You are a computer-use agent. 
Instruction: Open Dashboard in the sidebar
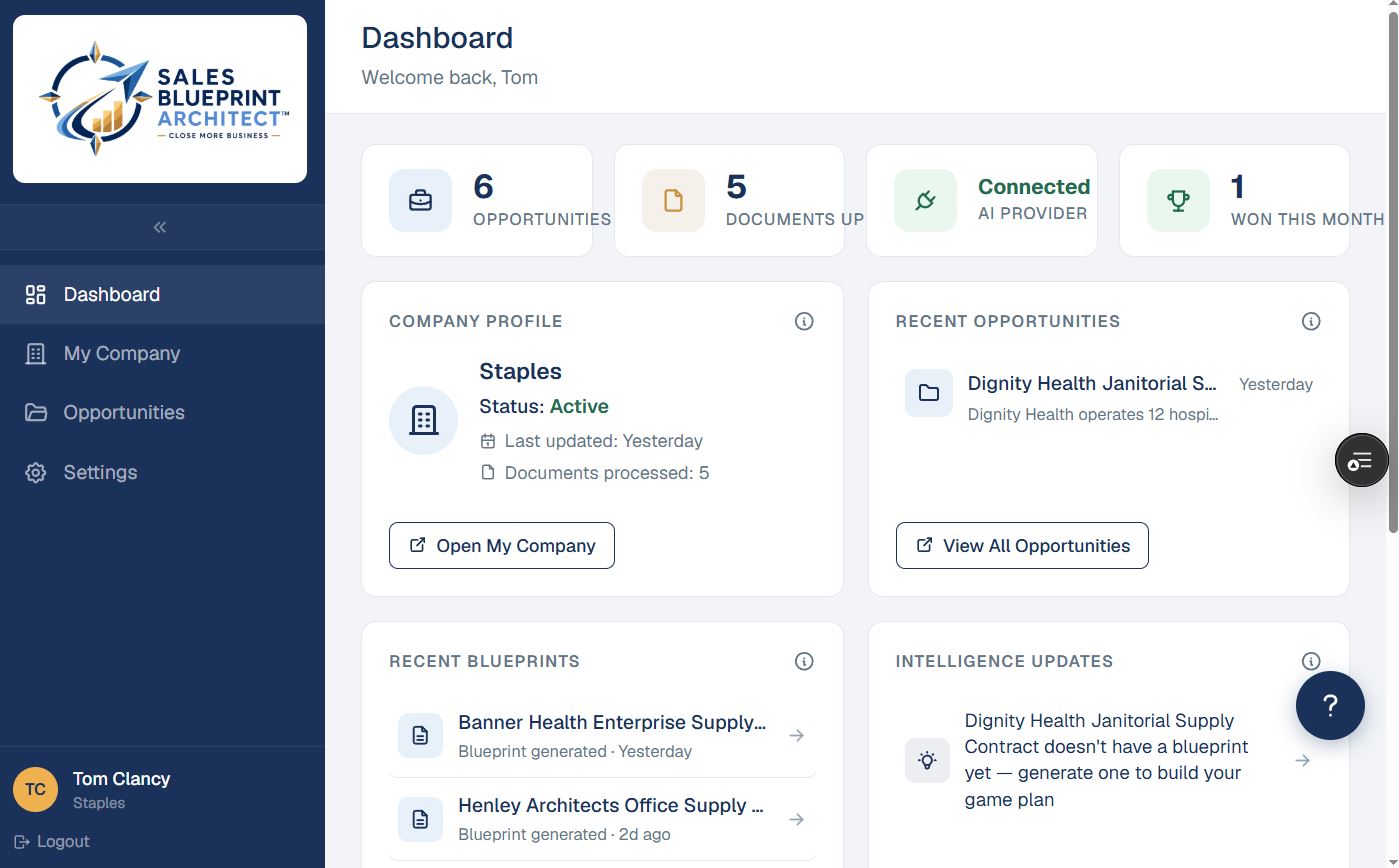click(162, 294)
